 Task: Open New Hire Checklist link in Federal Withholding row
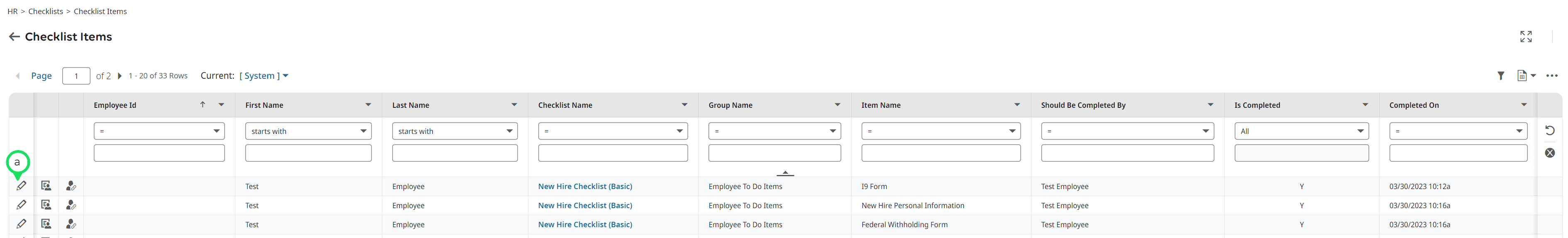point(585,224)
